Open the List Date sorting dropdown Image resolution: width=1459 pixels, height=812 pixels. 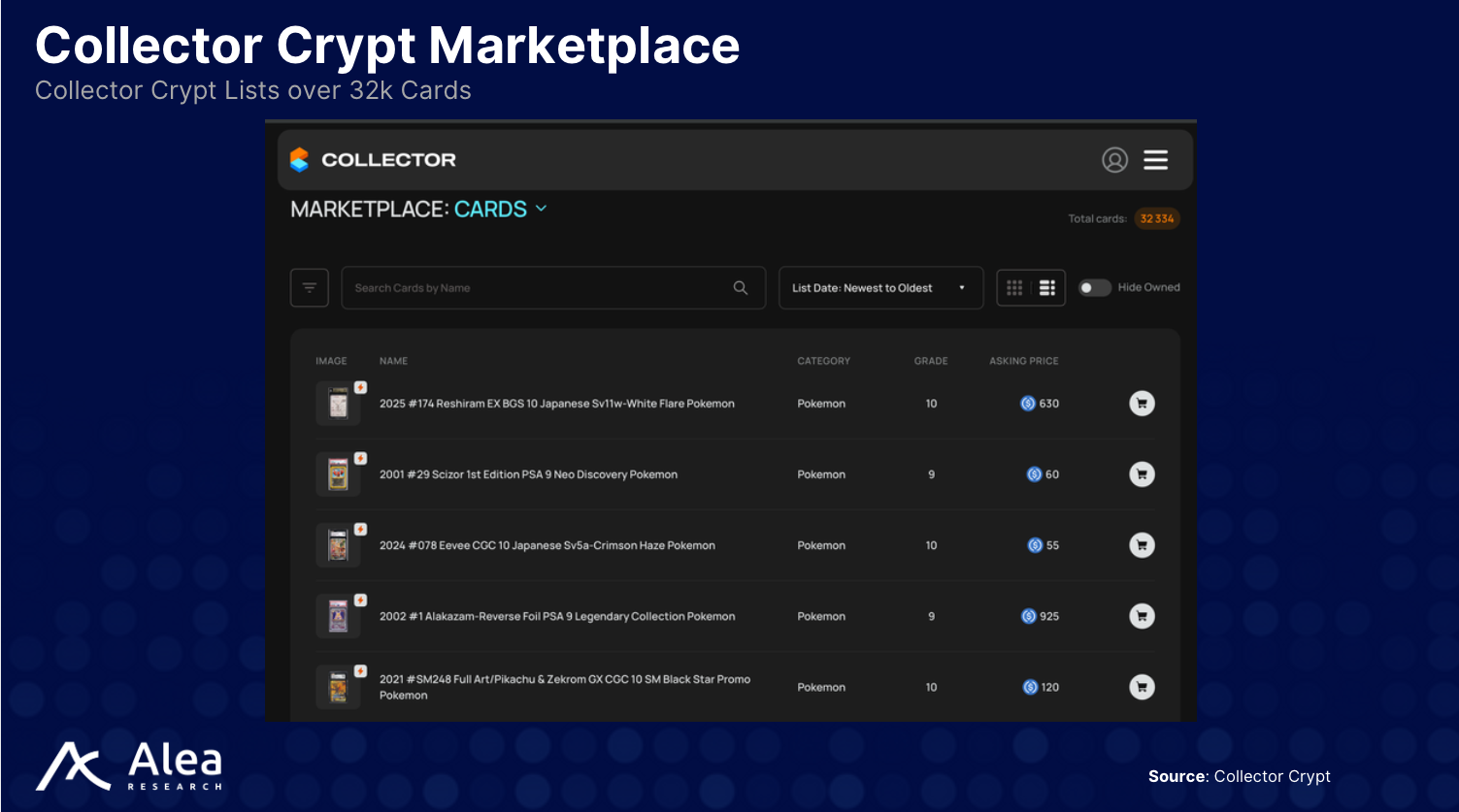pos(879,287)
